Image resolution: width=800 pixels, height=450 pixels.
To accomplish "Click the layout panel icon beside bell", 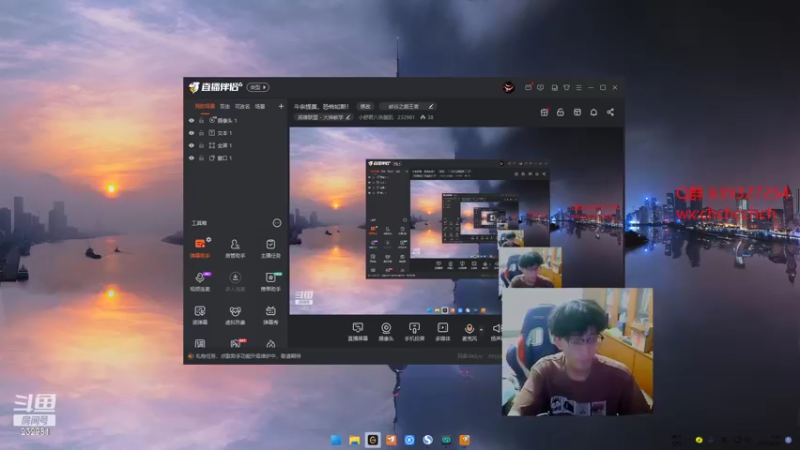I will [577, 112].
